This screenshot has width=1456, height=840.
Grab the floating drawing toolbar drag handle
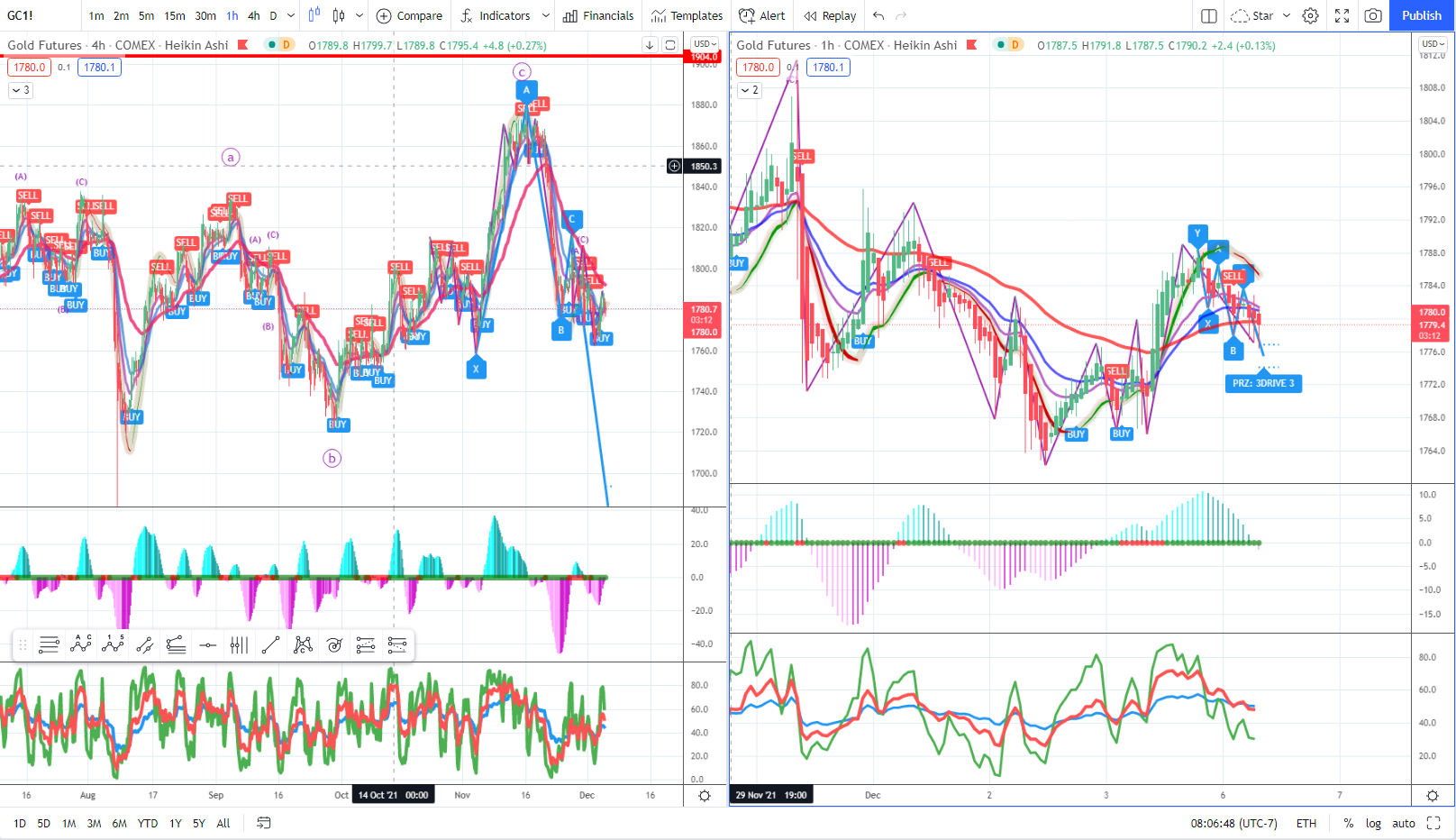[x=23, y=644]
